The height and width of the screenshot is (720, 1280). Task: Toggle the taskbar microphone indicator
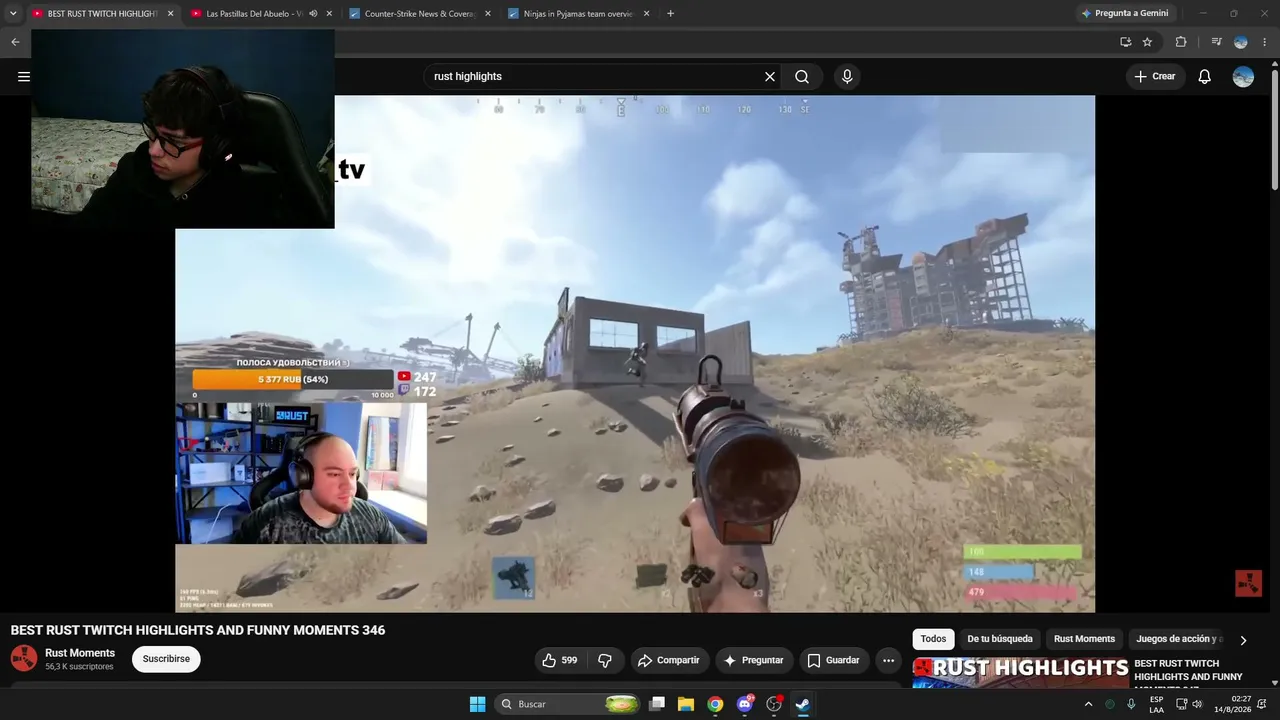[x=1131, y=704]
